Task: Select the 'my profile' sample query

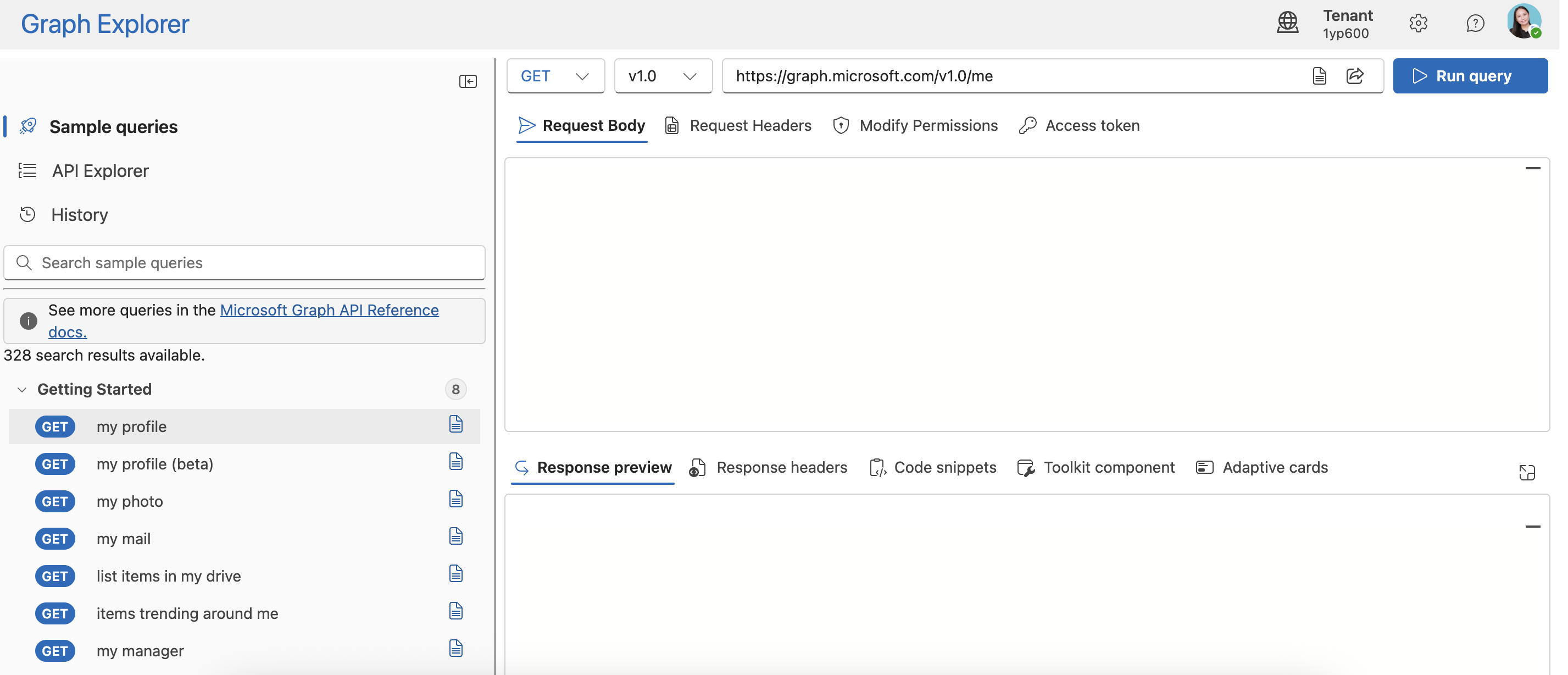Action: 131,427
